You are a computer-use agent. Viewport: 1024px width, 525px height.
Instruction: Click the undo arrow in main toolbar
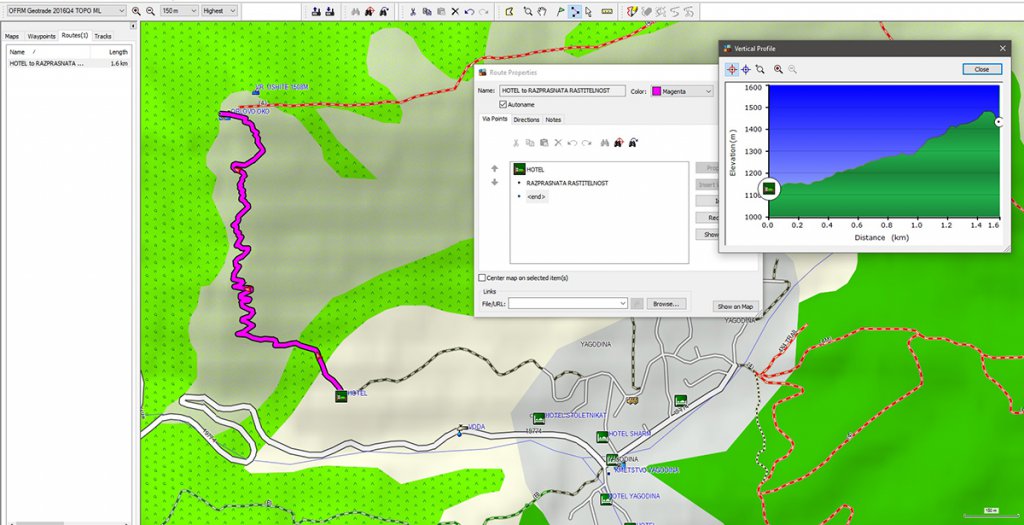[x=469, y=11]
